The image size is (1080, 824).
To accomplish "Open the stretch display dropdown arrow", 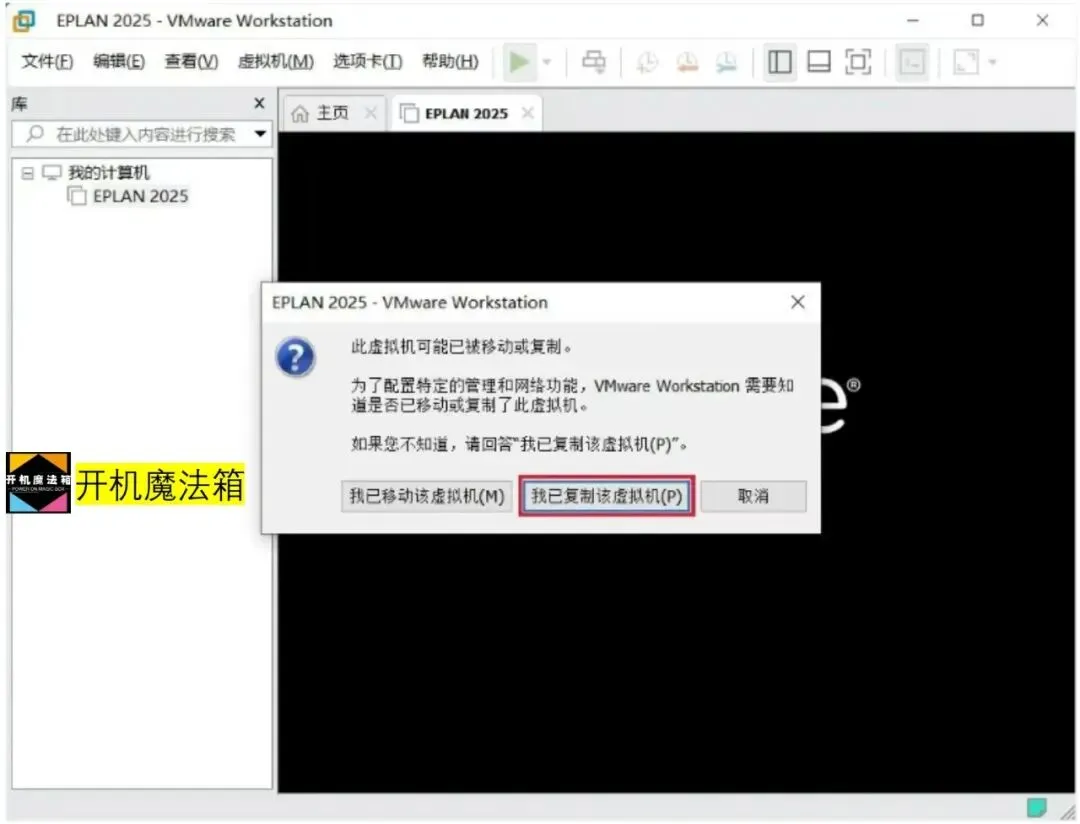I will [993, 62].
